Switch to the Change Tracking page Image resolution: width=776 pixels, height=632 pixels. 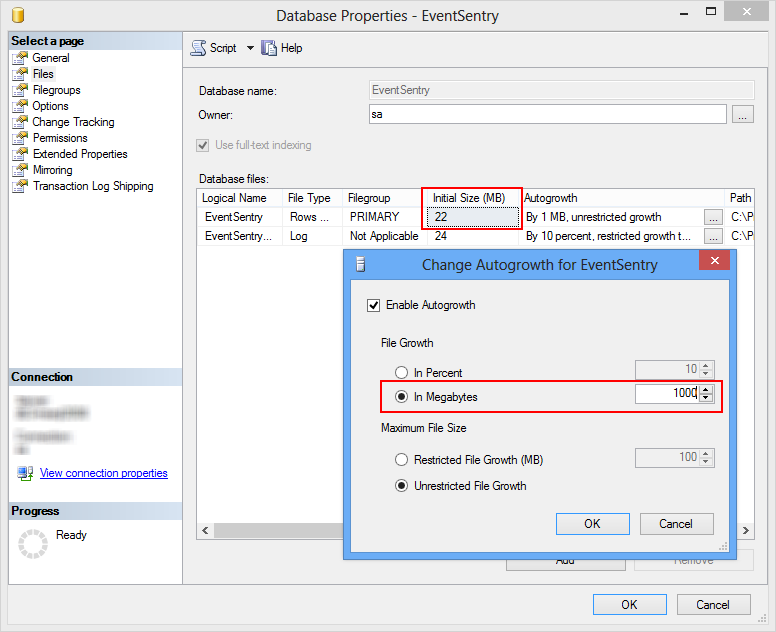(73, 122)
